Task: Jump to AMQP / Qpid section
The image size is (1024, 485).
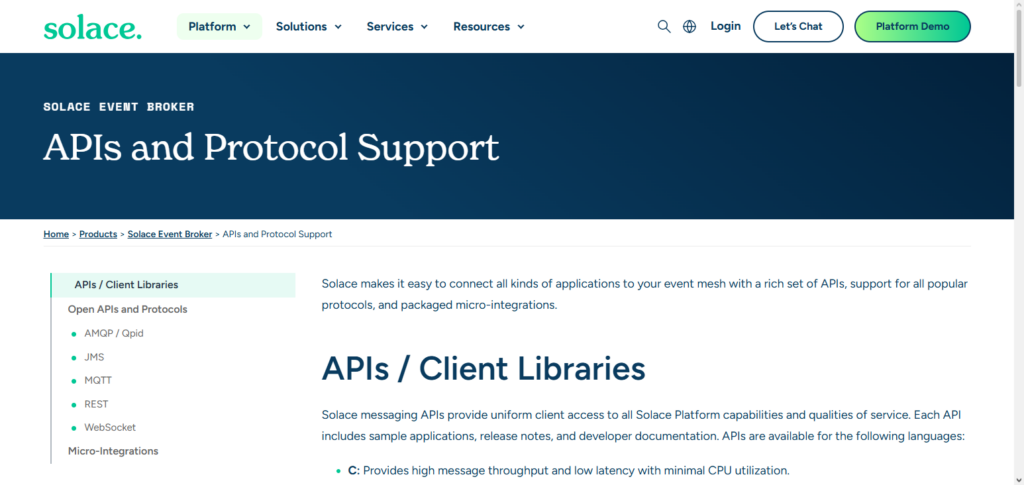Action: point(114,334)
